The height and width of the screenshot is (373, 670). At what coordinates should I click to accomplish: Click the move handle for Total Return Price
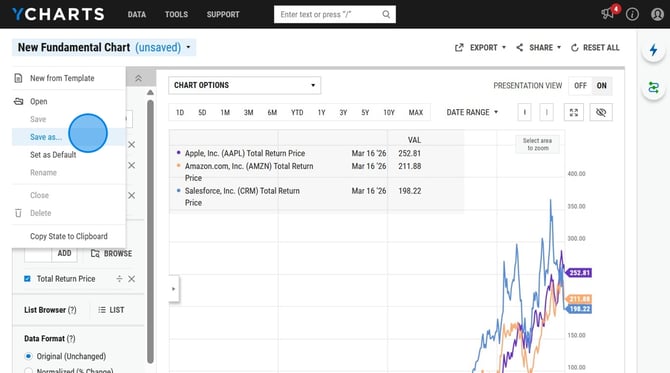pos(119,279)
